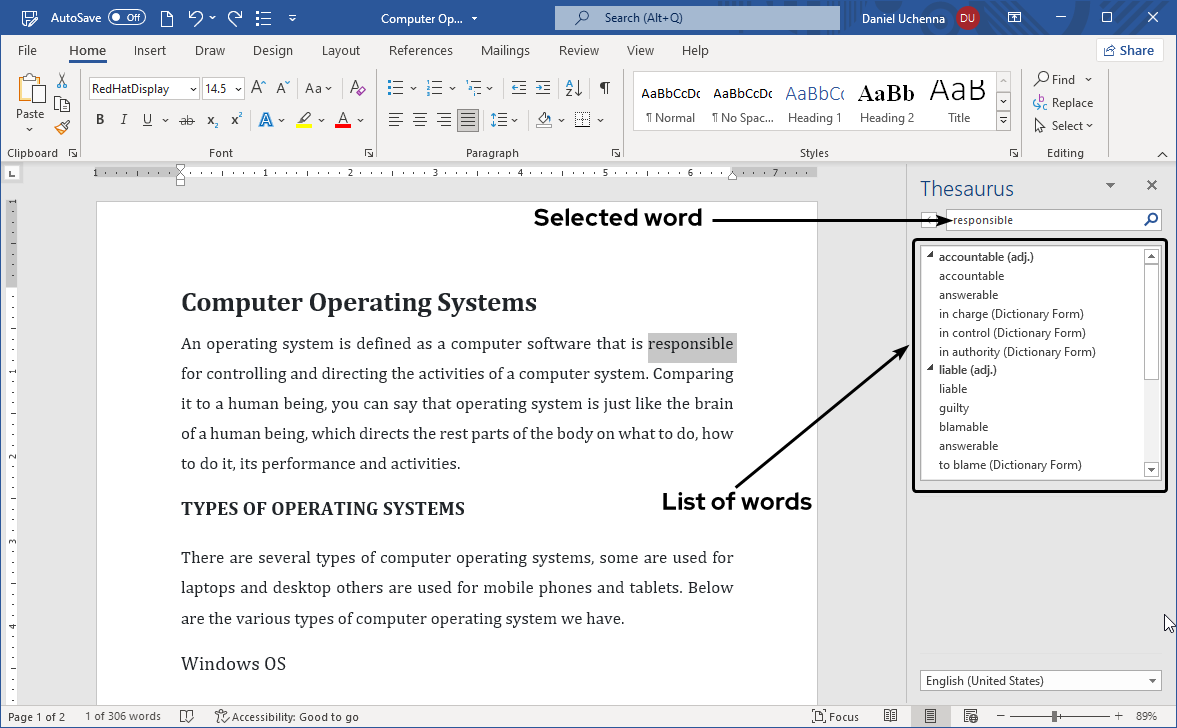Open the References tab
1177x728 pixels.
click(420, 51)
